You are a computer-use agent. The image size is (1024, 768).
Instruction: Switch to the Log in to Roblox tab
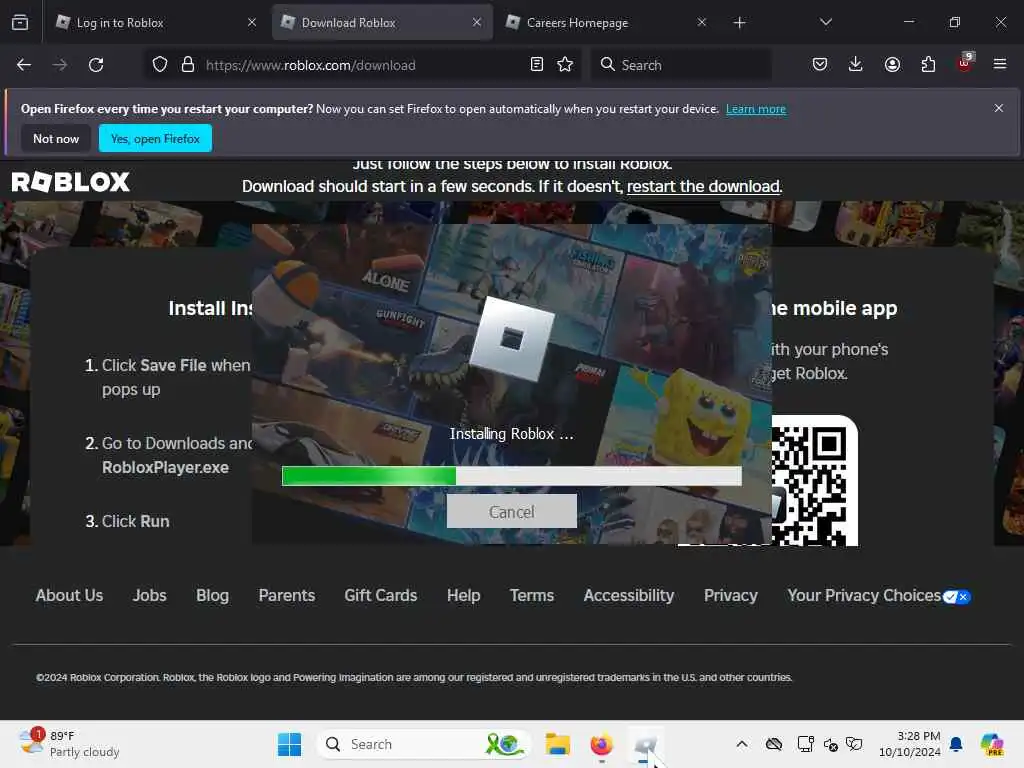tap(156, 23)
